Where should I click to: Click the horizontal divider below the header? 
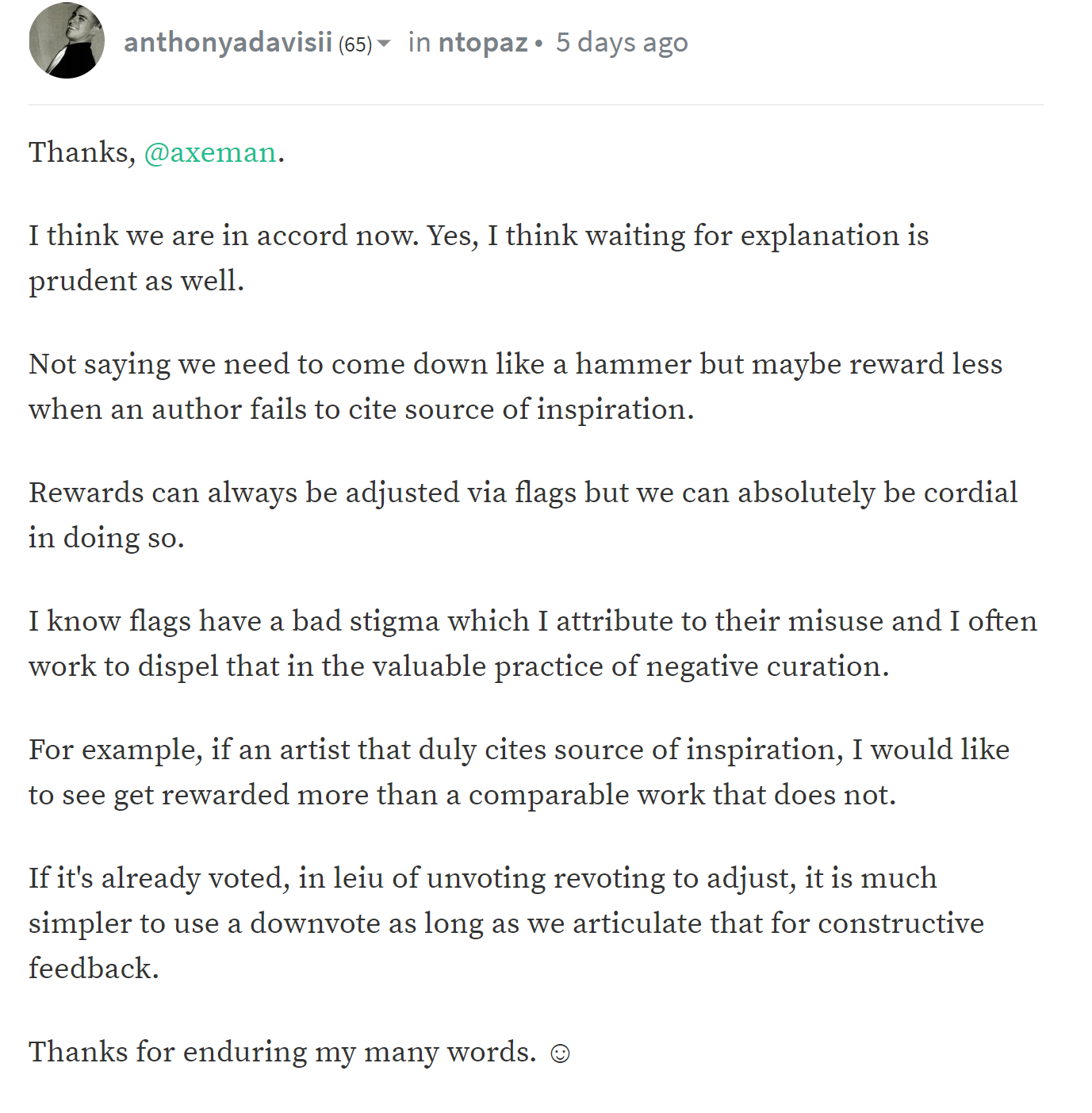(535, 105)
